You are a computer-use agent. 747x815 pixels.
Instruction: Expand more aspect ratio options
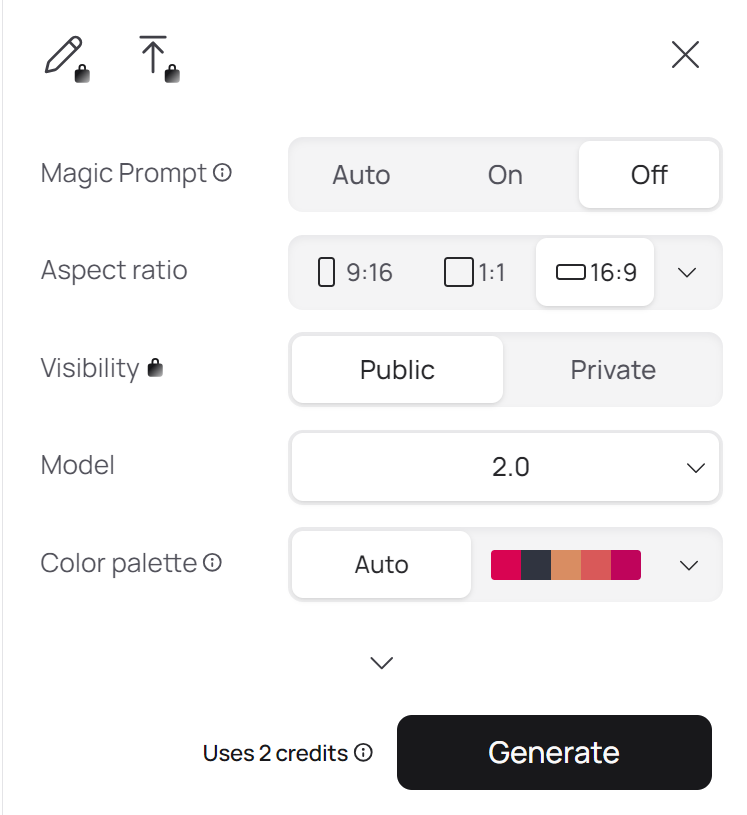click(x=687, y=272)
